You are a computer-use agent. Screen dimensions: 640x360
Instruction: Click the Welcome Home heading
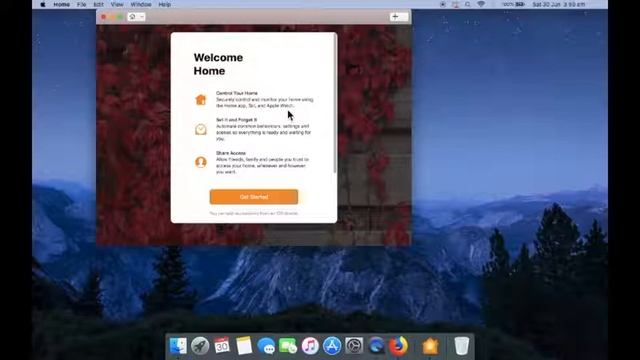pos(218,64)
